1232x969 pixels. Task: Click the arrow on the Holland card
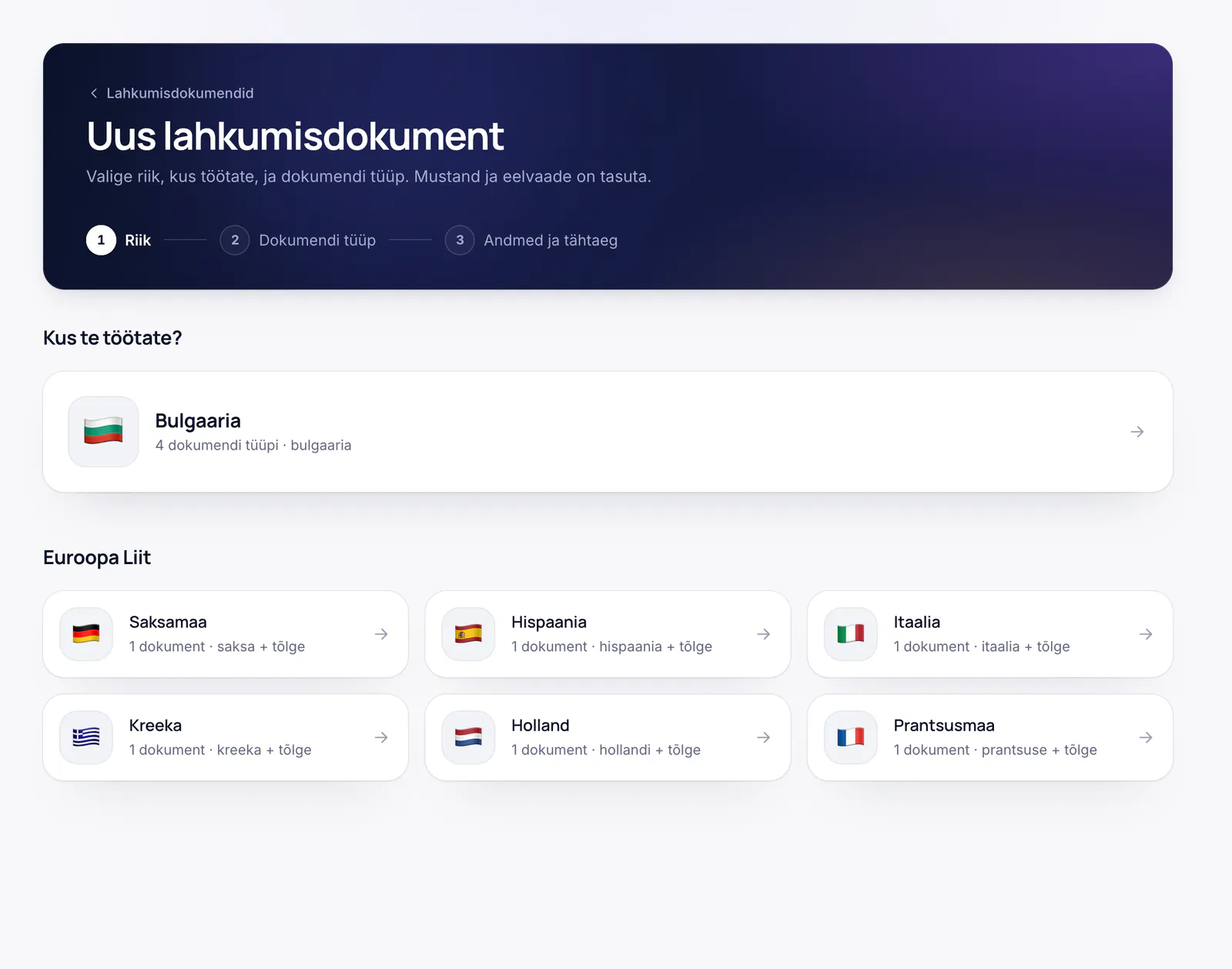[764, 737]
